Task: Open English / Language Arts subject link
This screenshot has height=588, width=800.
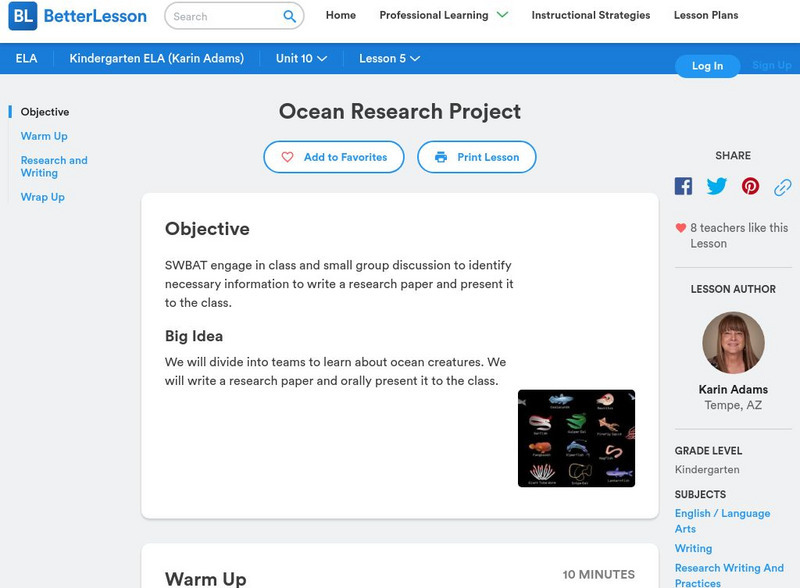Action: [x=722, y=521]
